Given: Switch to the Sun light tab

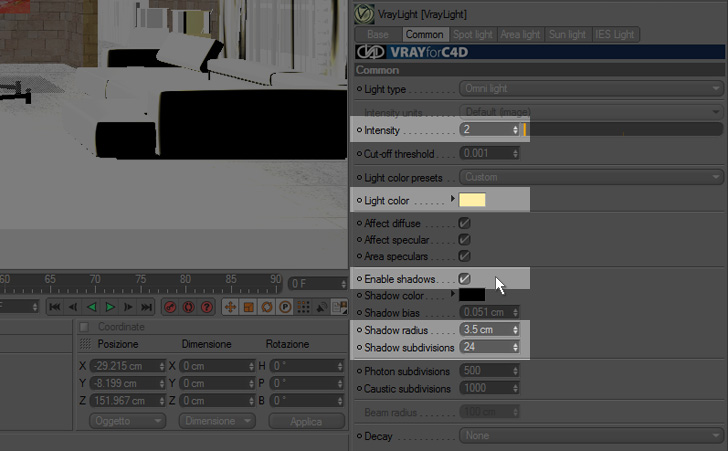Looking at the screenshot, I should coord(567,34).
